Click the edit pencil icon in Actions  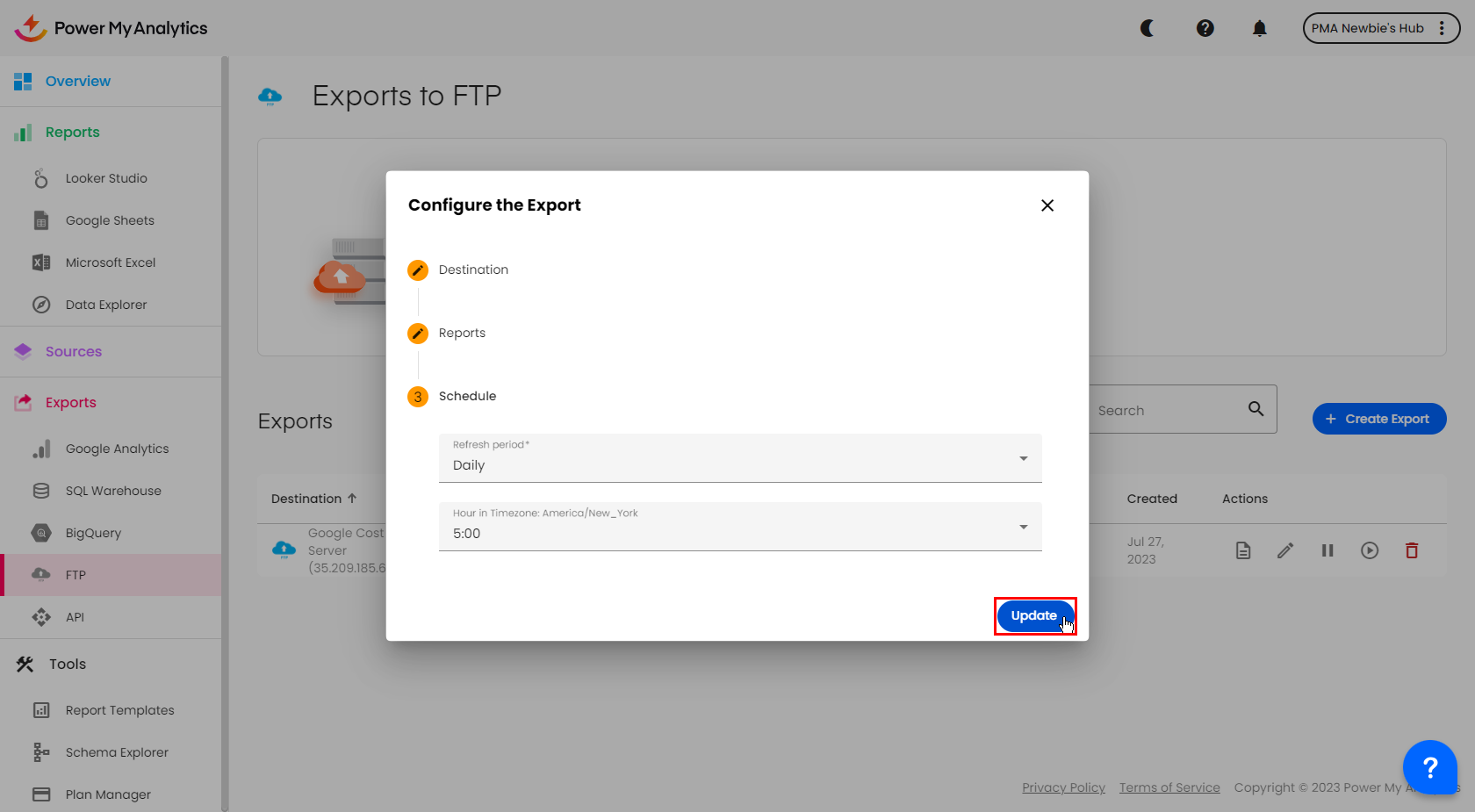pyautogui.click(x=1285, y=550)
